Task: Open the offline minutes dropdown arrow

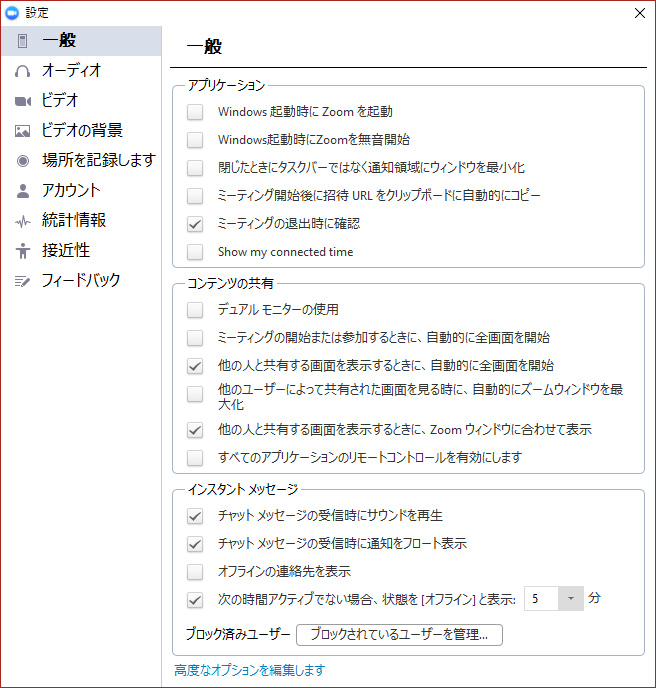Action: coord(570,599)
